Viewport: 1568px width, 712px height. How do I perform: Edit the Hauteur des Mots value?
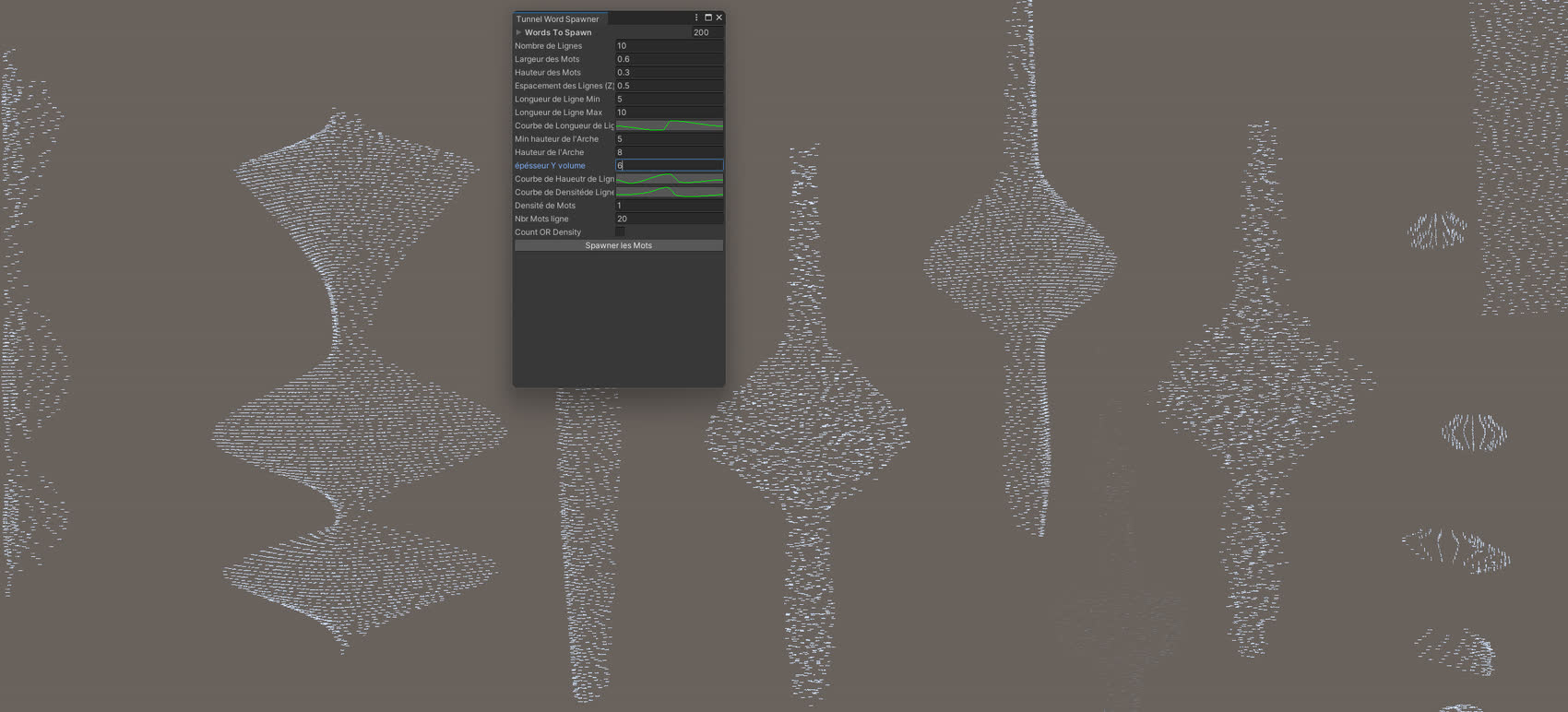click(x=670, y=72)
